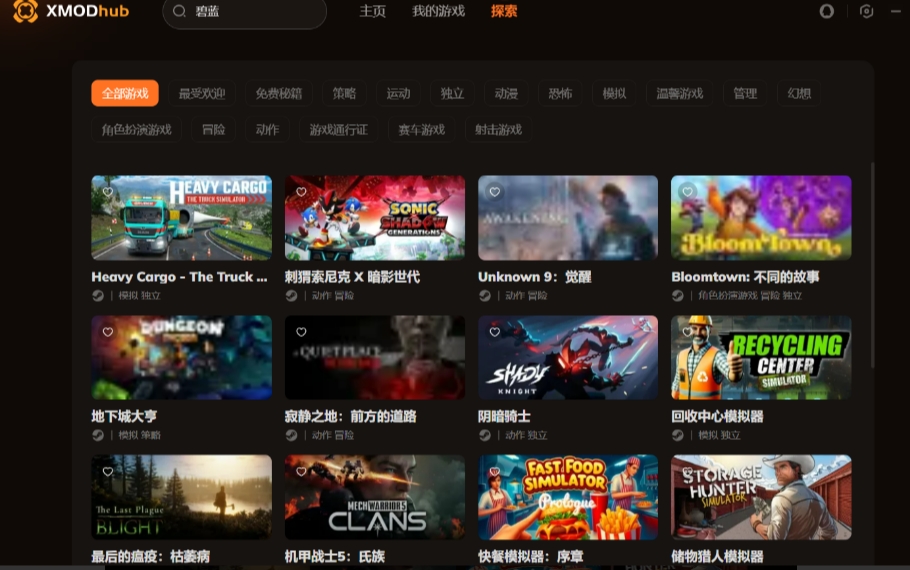This screenshot has width=910, height=570.
Task: Open the Bloomtown game thumbnail
Action: [761, 218]
